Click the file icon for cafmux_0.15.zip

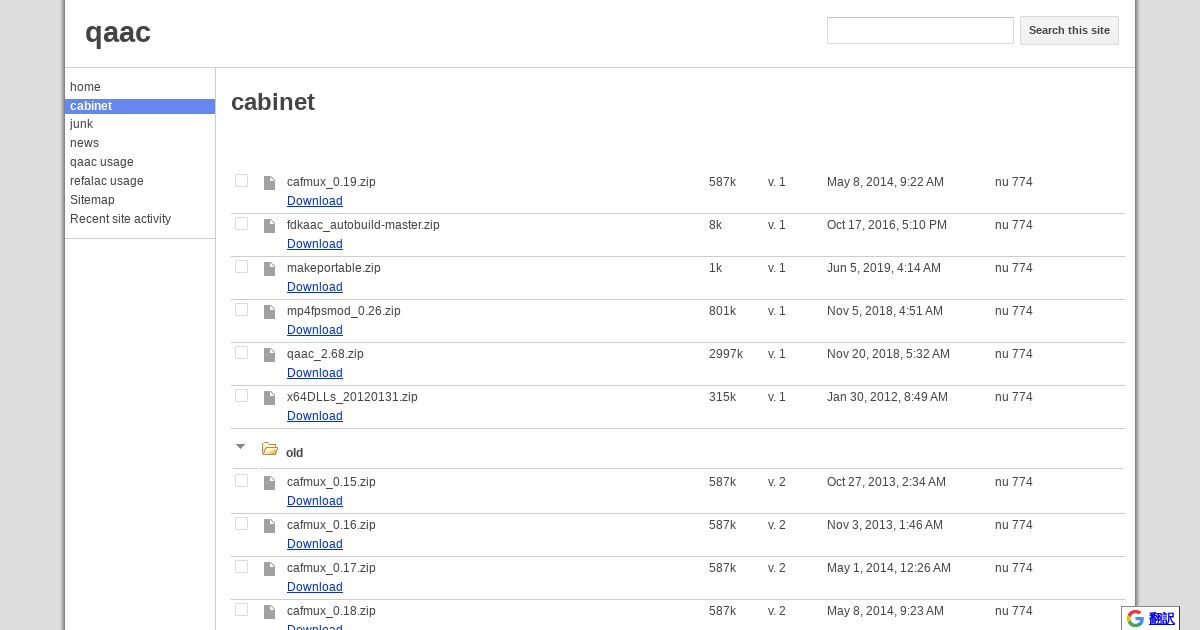pos(269,483)
